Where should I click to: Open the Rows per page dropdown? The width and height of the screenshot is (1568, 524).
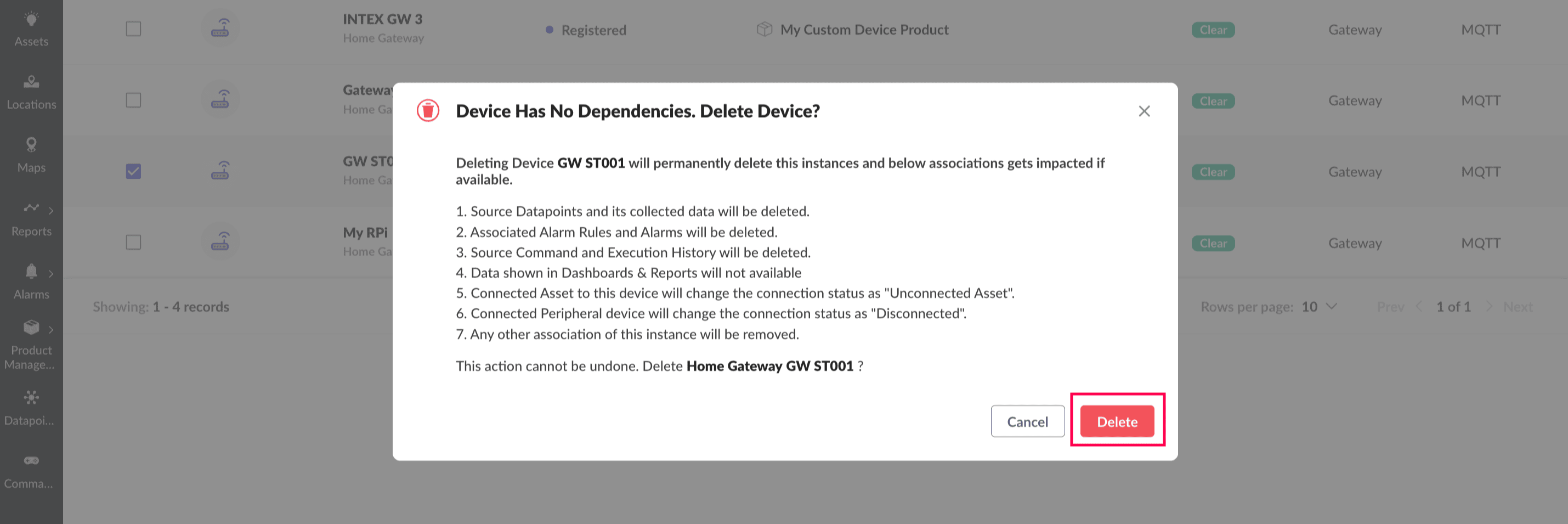[1319, 307]
